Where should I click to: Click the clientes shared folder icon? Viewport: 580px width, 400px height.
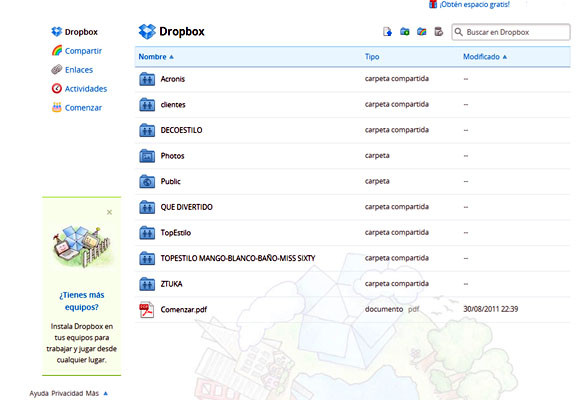coord(147,104)
